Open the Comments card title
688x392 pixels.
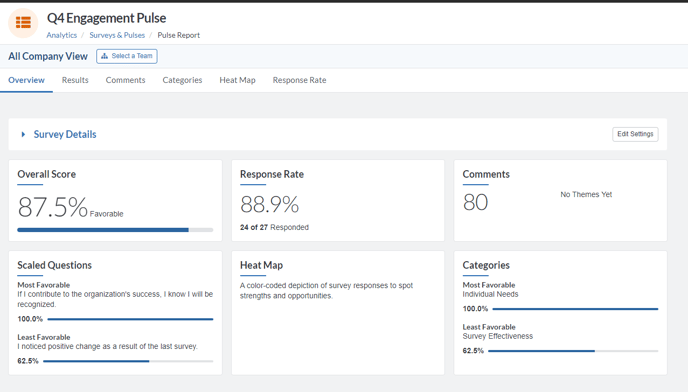(486, 174)
